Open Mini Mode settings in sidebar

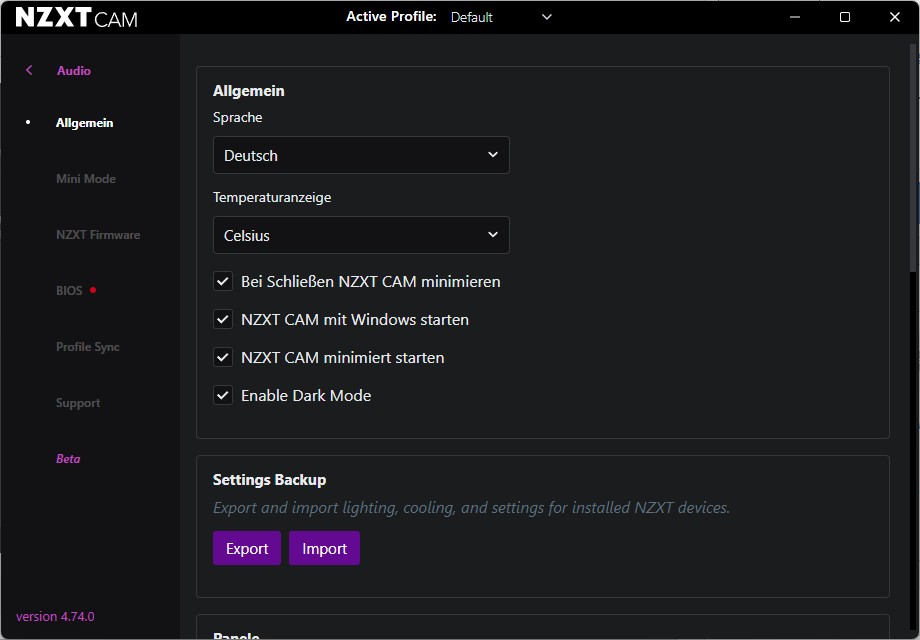tap(86, 179)
